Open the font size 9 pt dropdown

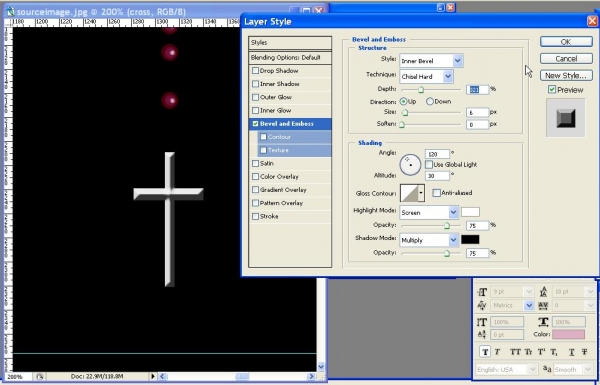tap(529, 292)
